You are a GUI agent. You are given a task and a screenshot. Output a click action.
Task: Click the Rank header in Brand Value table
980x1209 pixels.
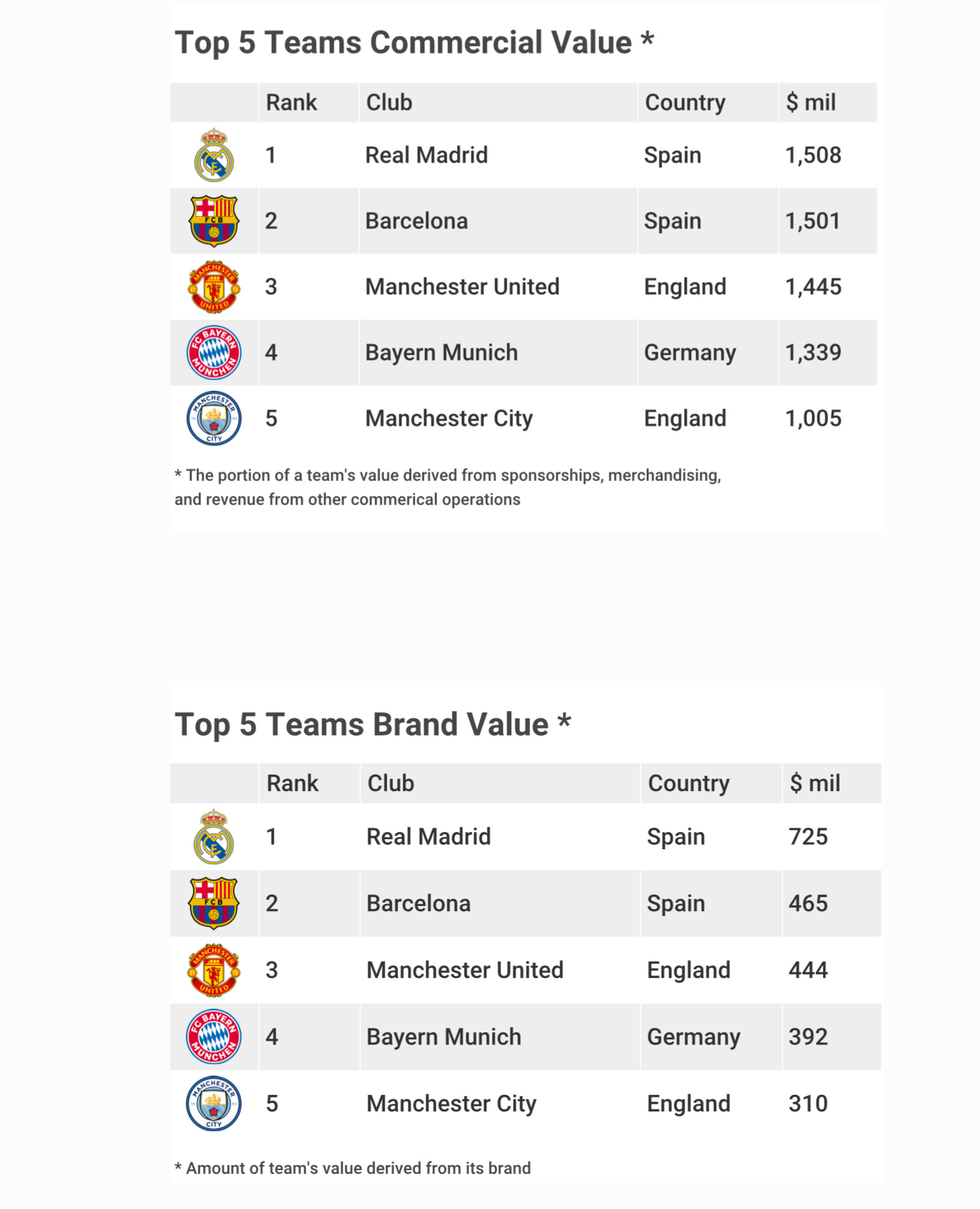coord(292,783)
